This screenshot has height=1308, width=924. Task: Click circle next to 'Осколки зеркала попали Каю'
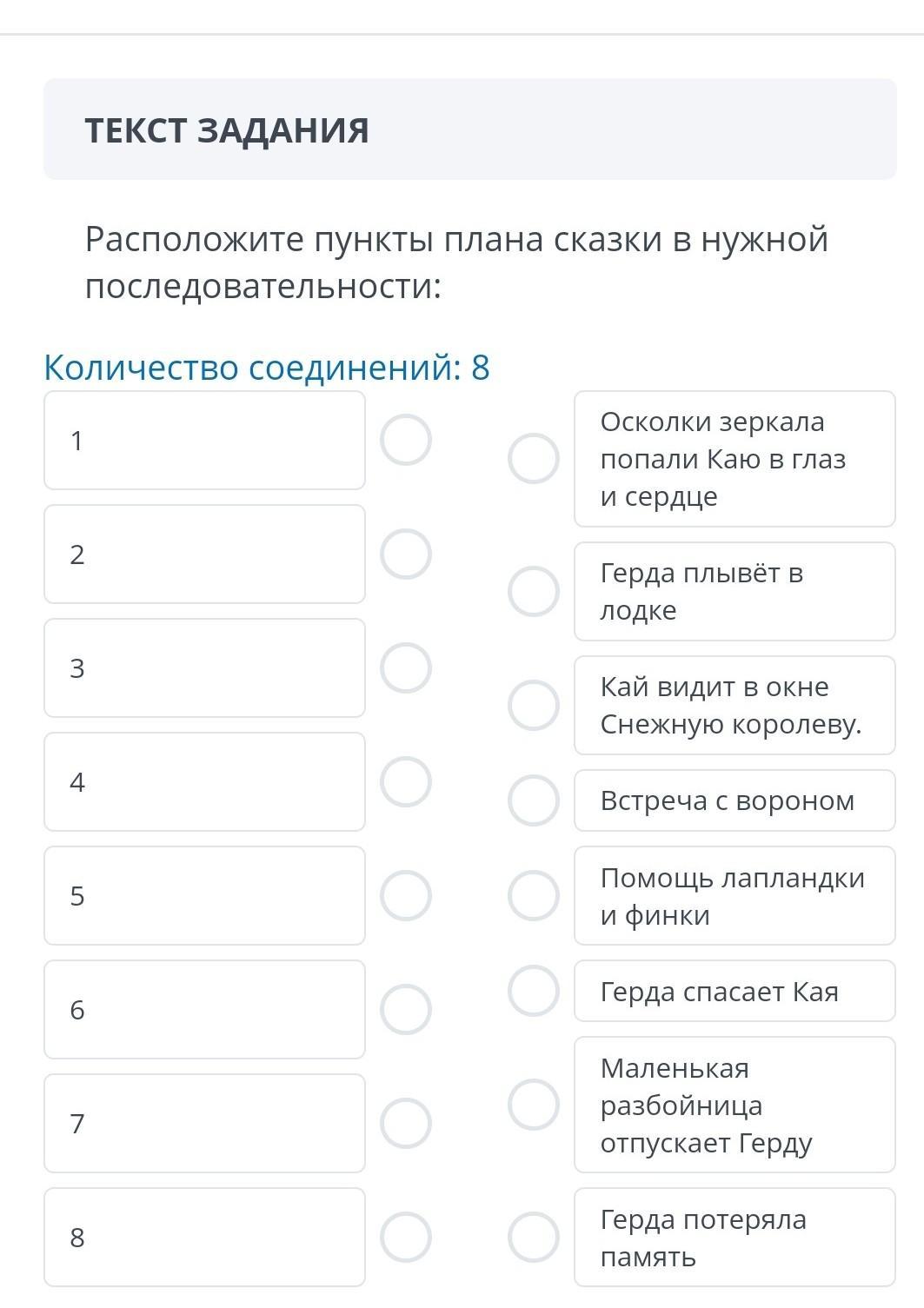[x=534, y=459]
